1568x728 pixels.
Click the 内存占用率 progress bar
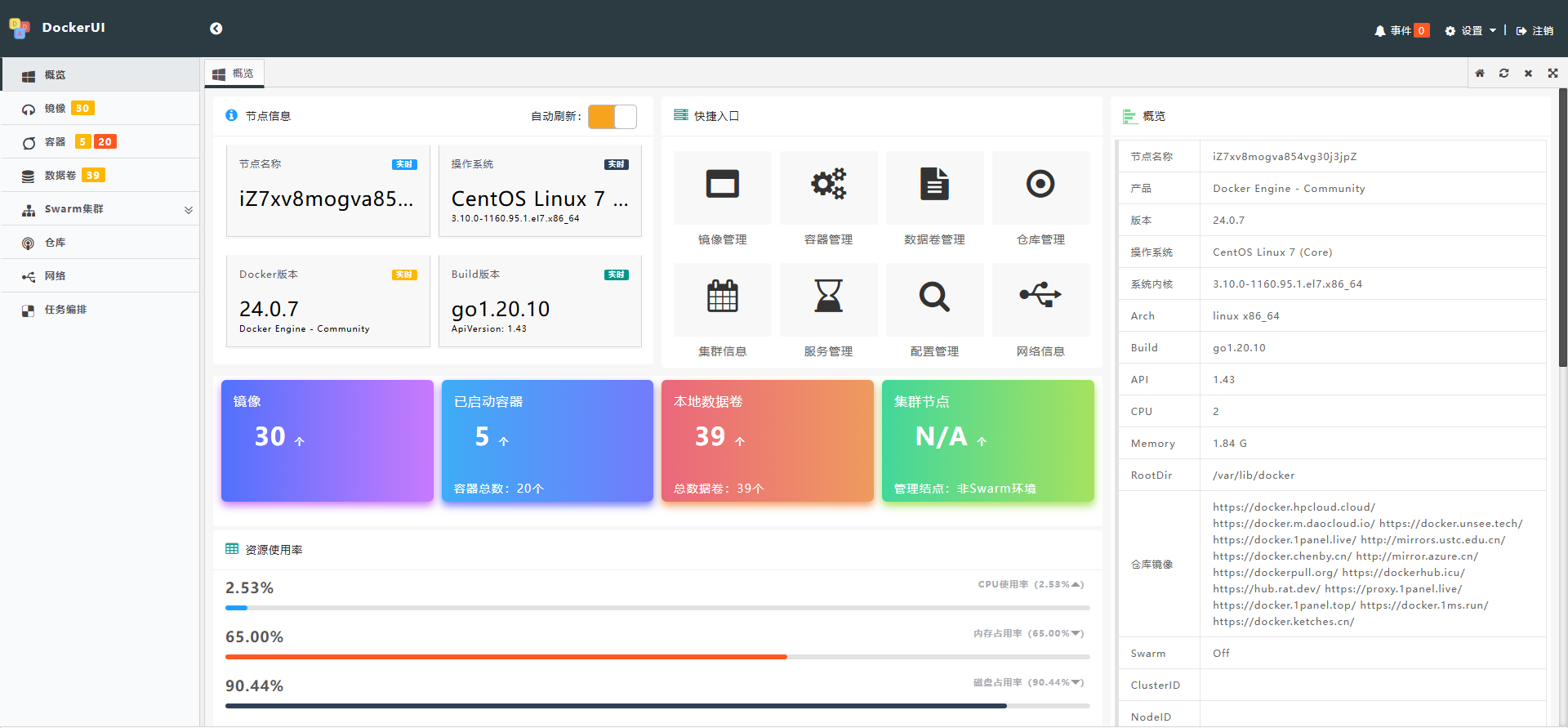coord(657,657)
